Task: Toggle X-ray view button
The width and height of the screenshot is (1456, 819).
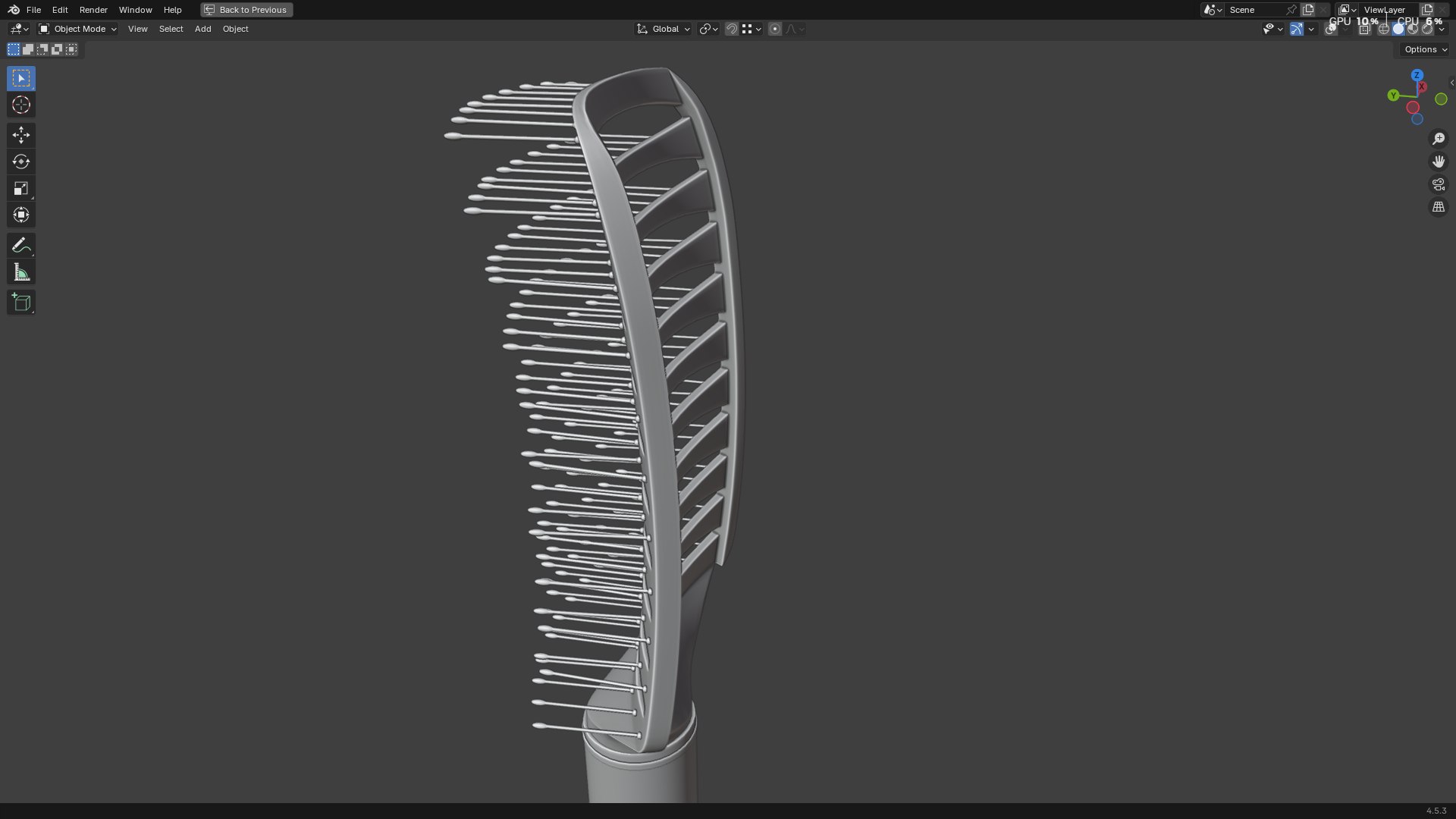Action: click(x=1364, y=29)
